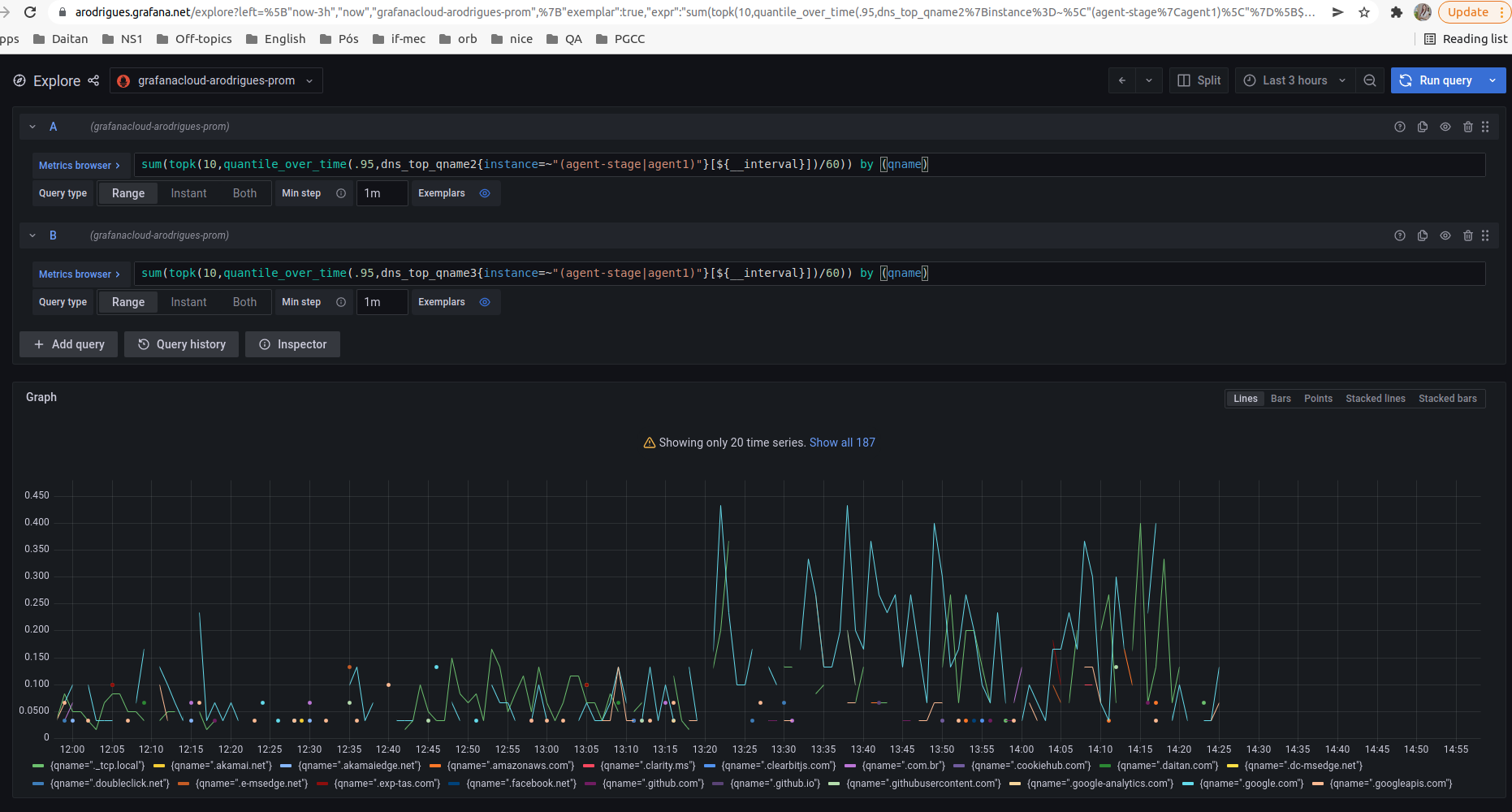Remove query B with the trash icon
Viewport: 1512px width, 812px height.
(x=1467, y=235)
